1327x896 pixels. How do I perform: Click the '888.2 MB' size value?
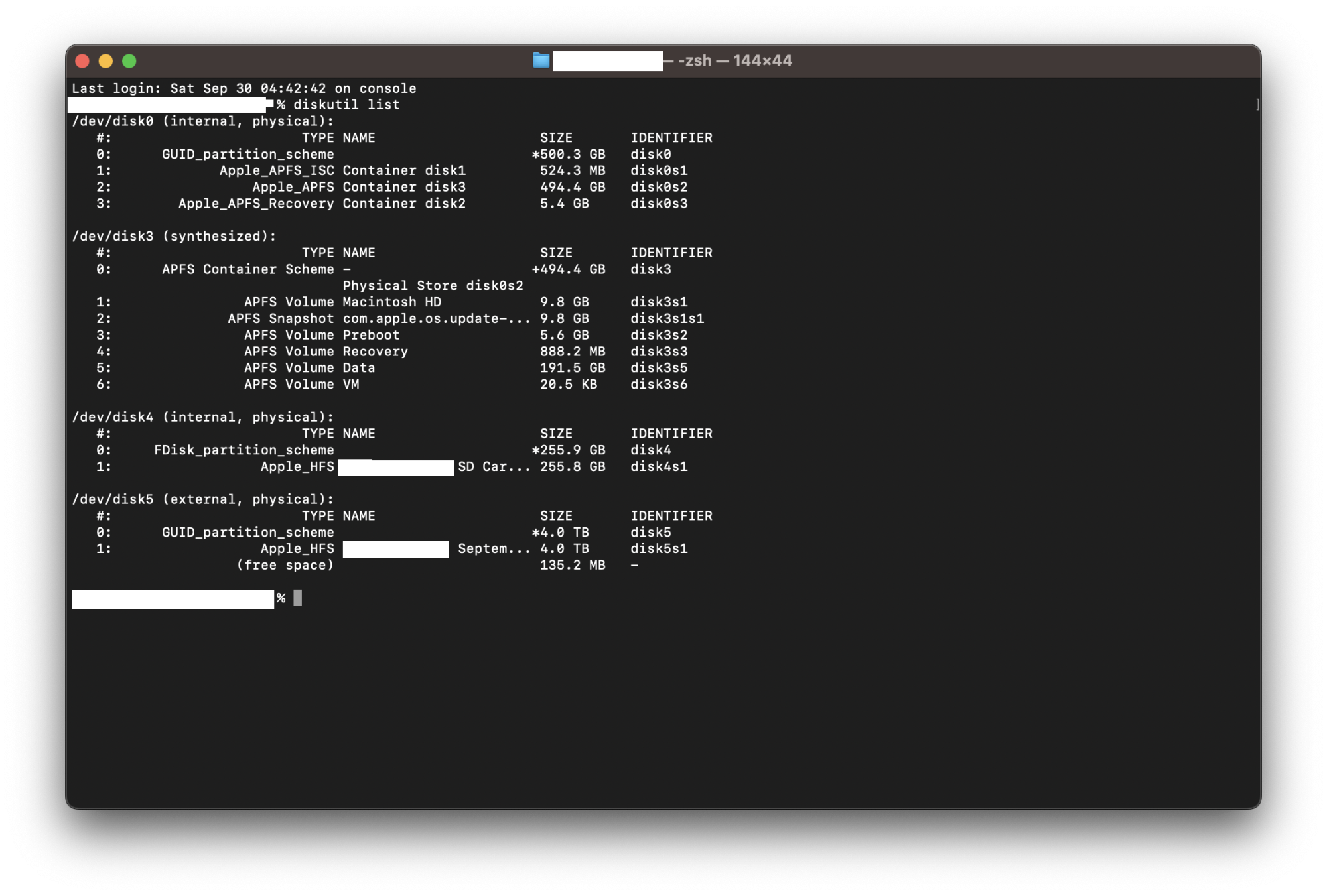[x=573, y=352]
